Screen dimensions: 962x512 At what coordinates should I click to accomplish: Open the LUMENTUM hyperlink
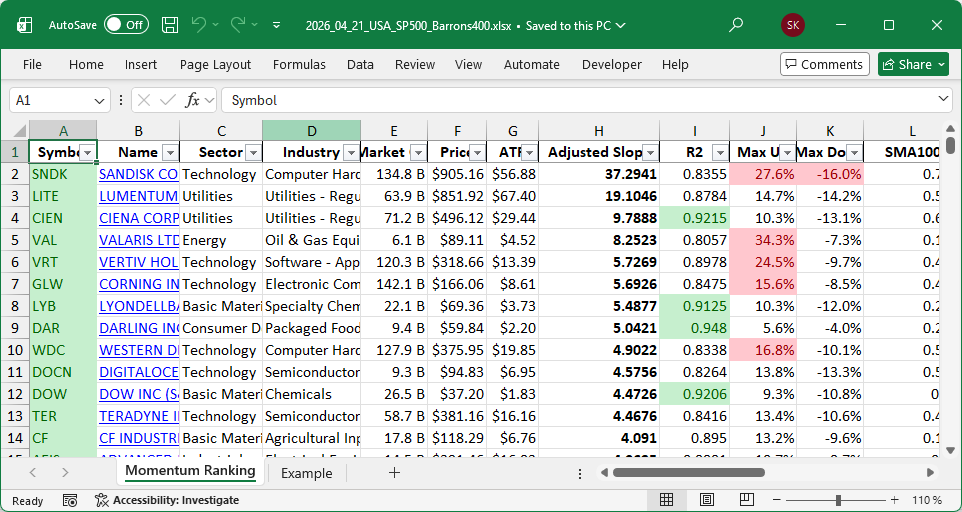[x=139, y=196]
